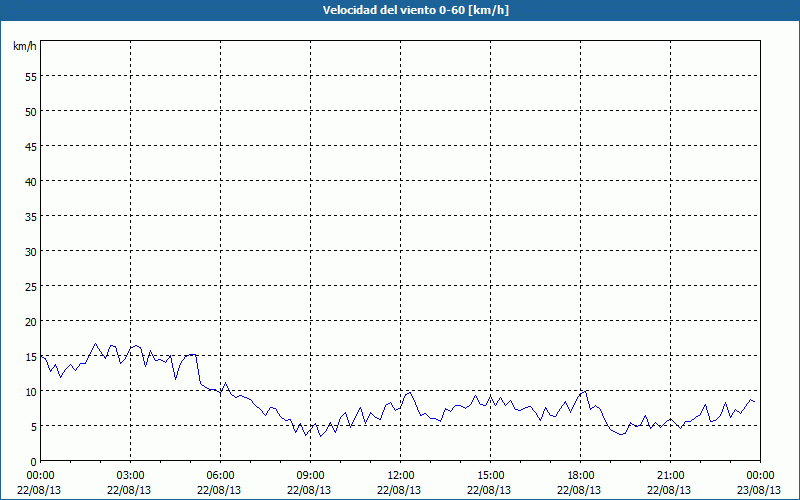Click the y-axis value 40

tap(31, 182)
